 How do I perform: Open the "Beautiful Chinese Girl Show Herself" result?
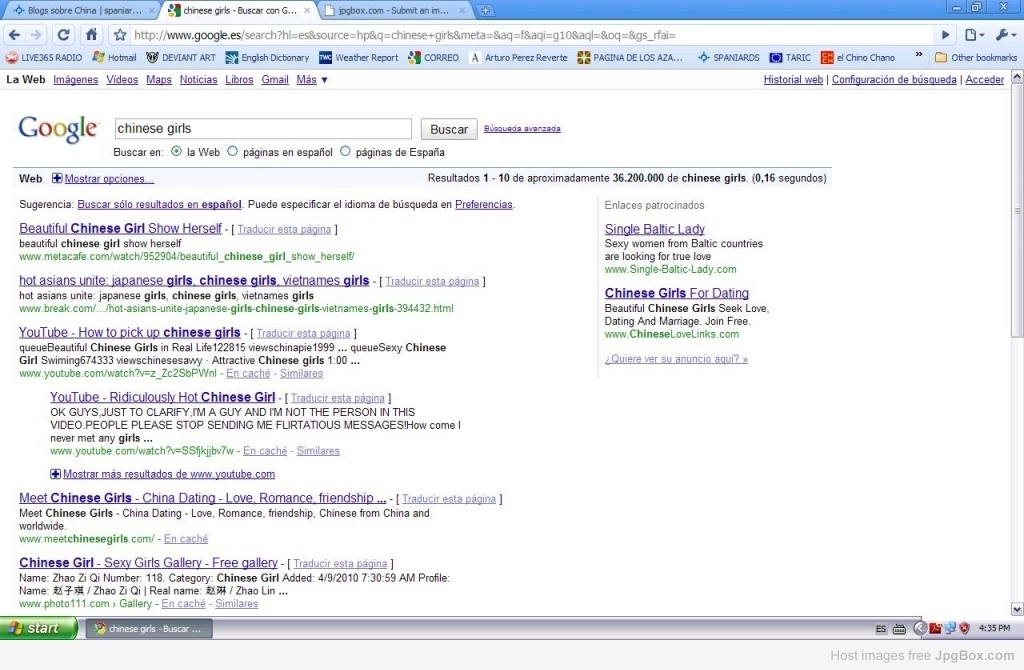(120, 229)
